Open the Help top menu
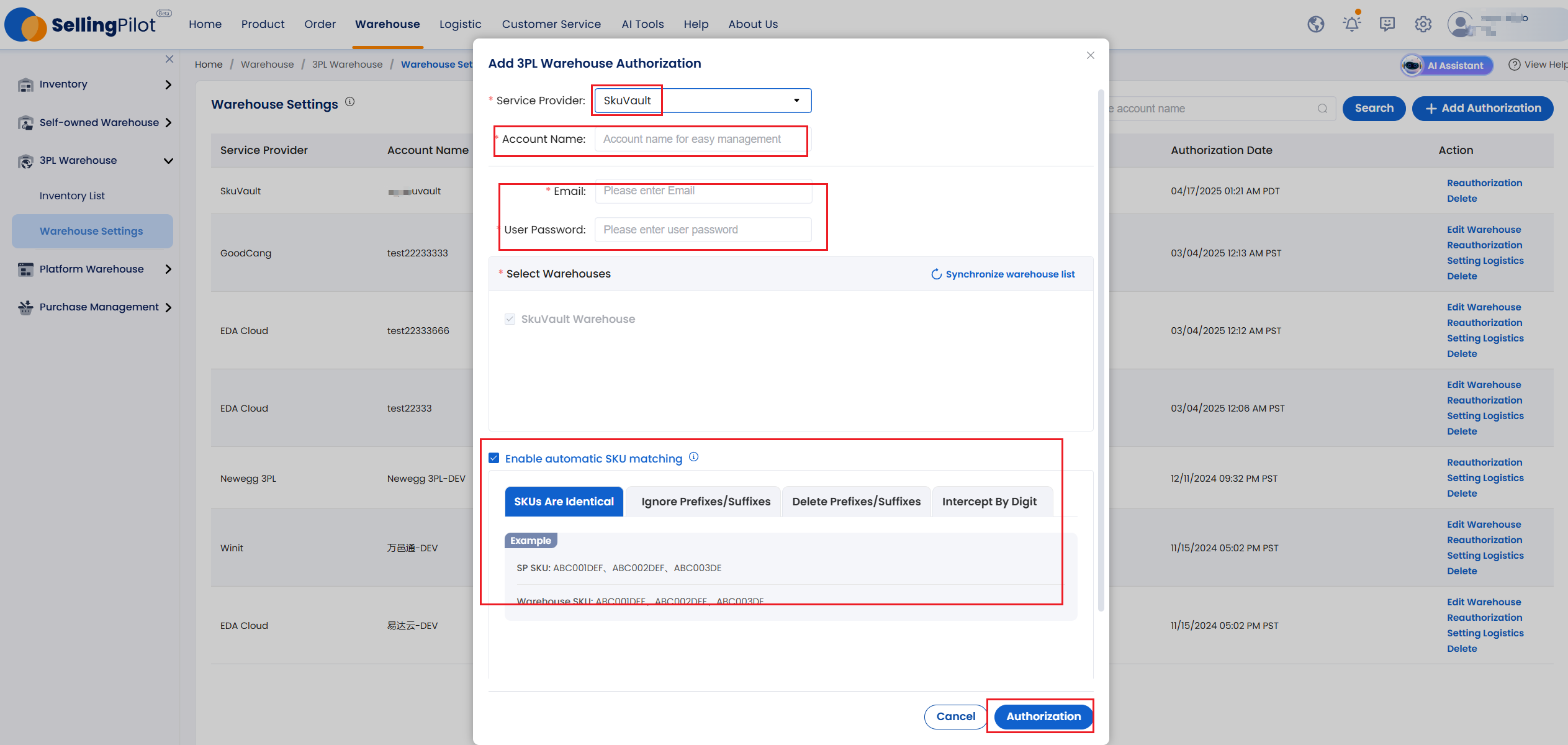The image size is (1568, 745). [x=696, y=24]
